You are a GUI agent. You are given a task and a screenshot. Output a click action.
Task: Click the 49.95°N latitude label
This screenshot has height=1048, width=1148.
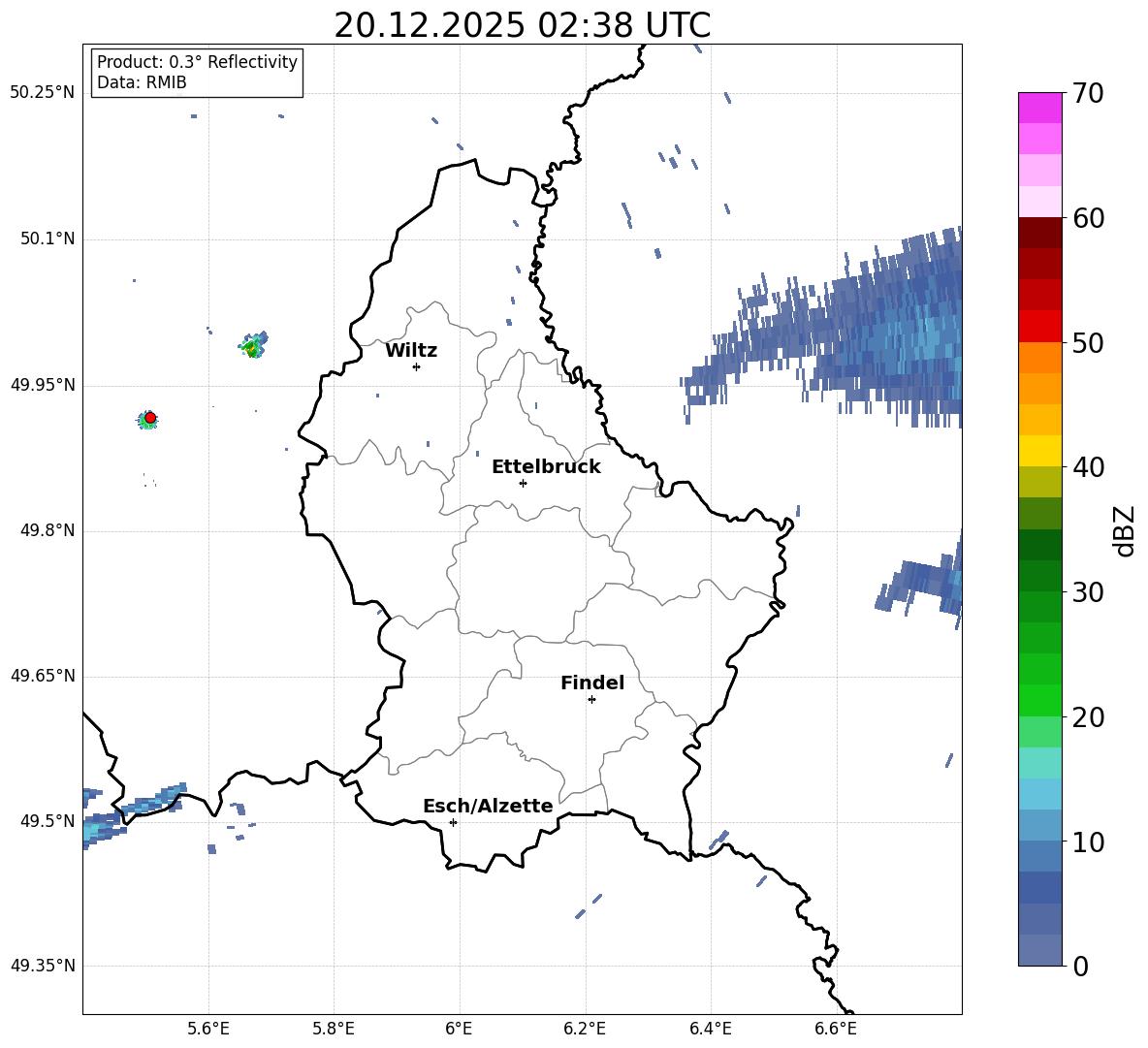click(x=43, y=385)
